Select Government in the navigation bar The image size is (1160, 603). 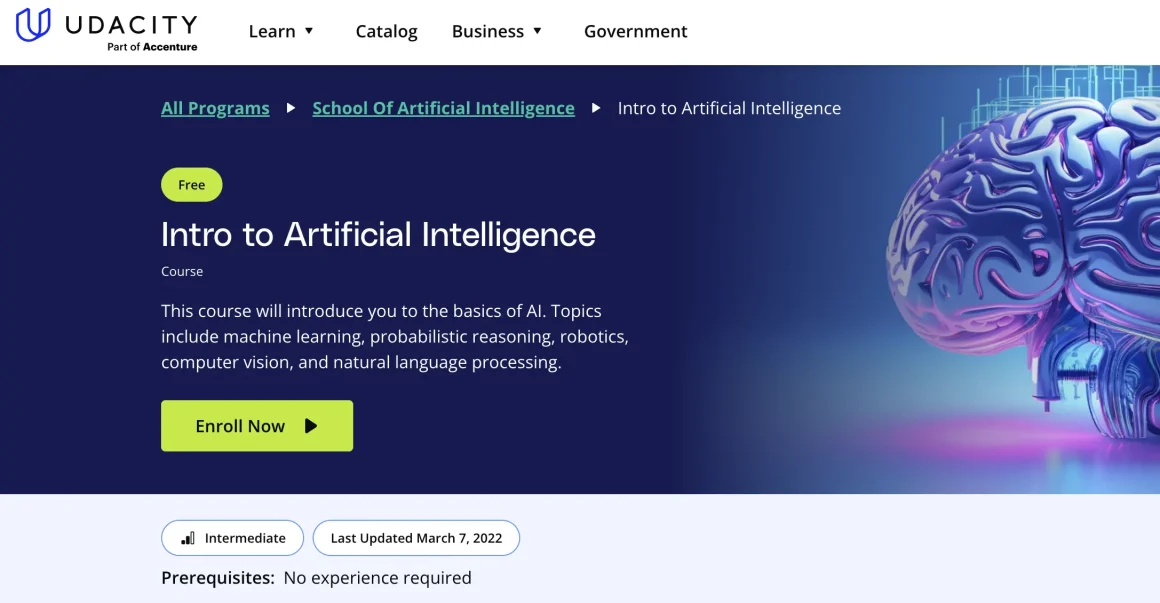click(635, 31)
